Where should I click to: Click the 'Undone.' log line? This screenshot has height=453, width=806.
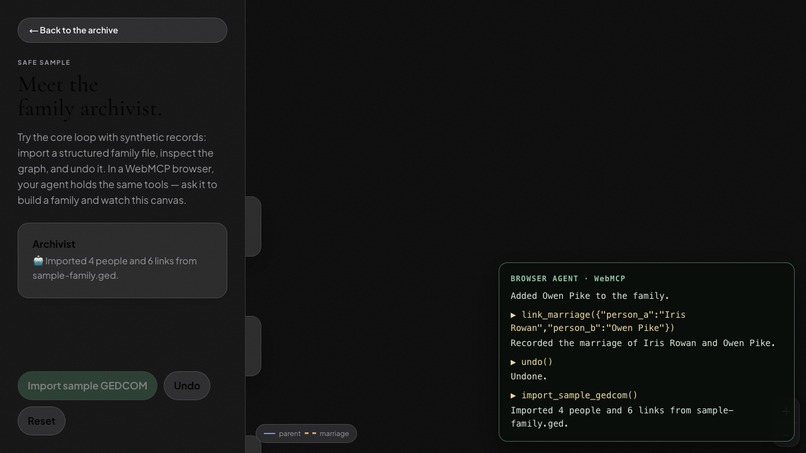pyautogui.click(x=528, y=376)
